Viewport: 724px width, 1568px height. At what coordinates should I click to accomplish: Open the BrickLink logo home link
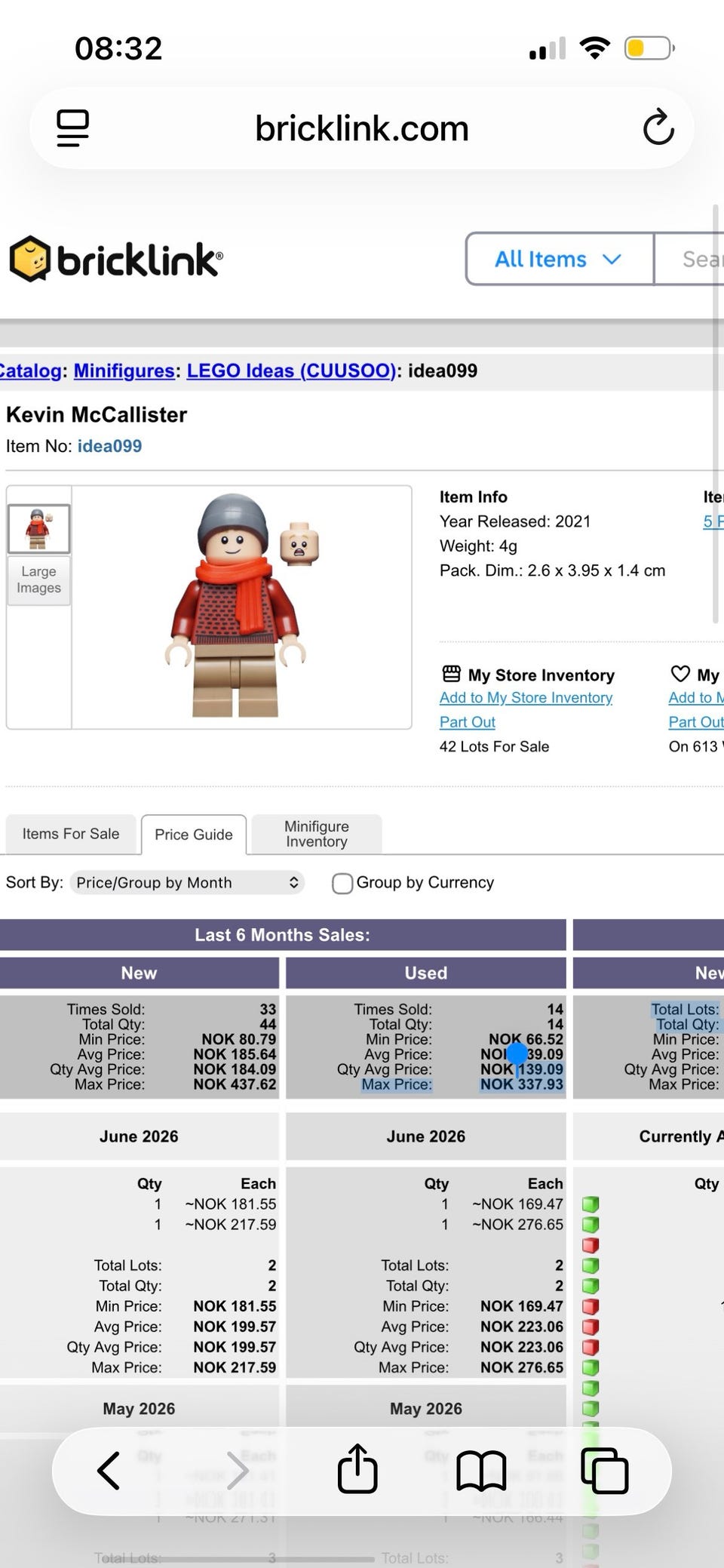pyautogui.click(x=115, y=259)
